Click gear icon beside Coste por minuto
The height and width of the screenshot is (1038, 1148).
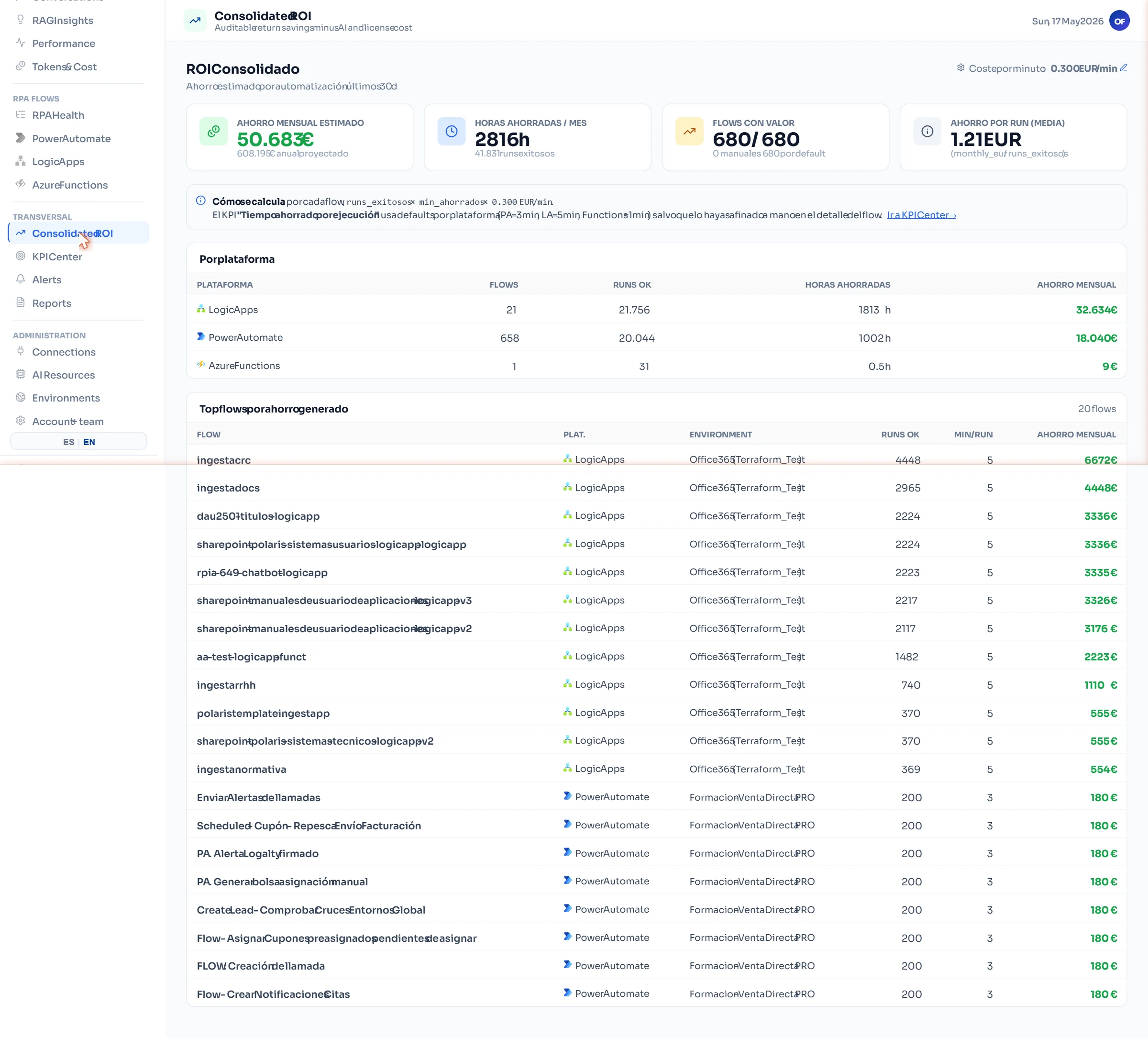click(x=960, y=68)
